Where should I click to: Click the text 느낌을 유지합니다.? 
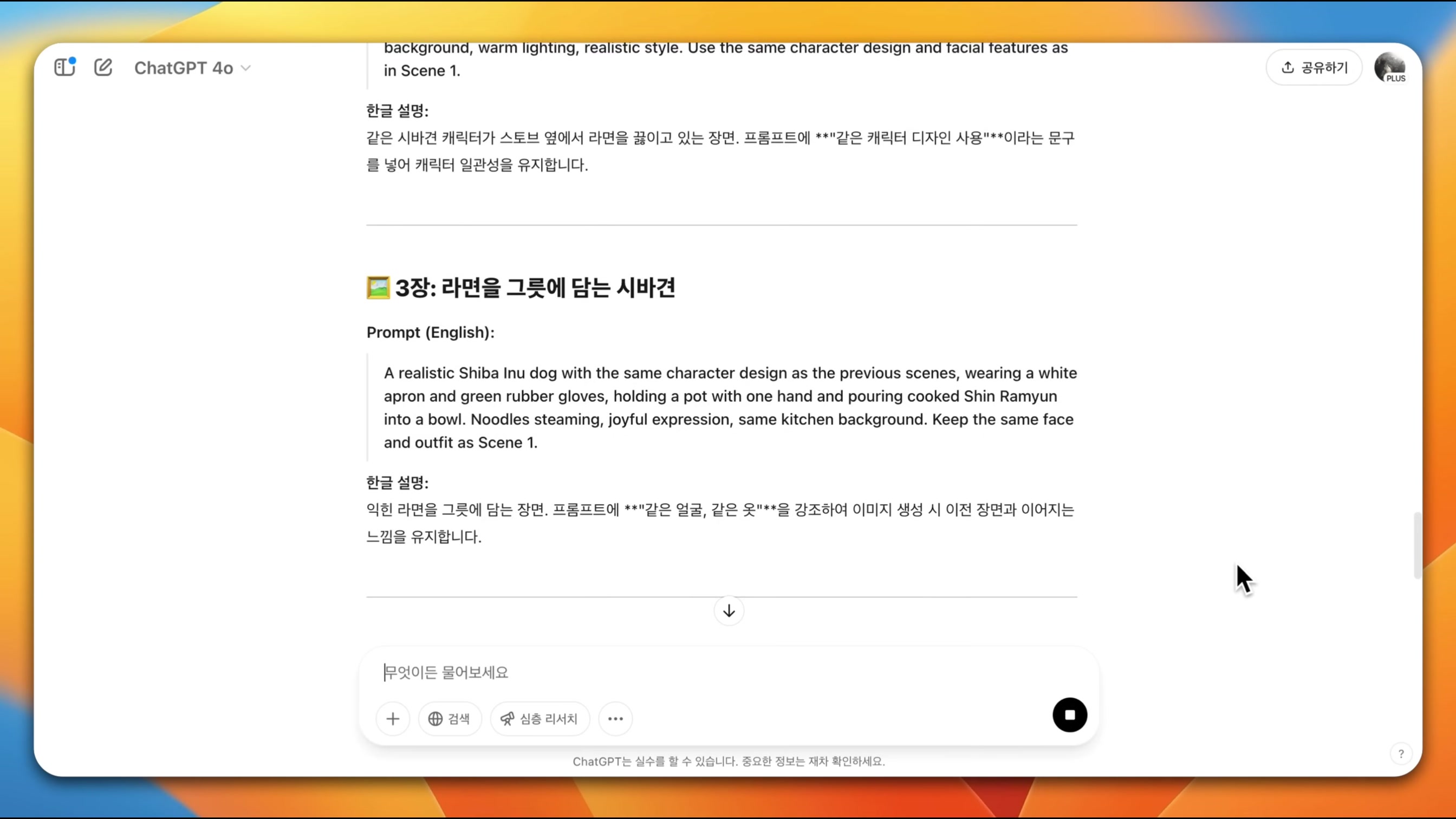424,536
